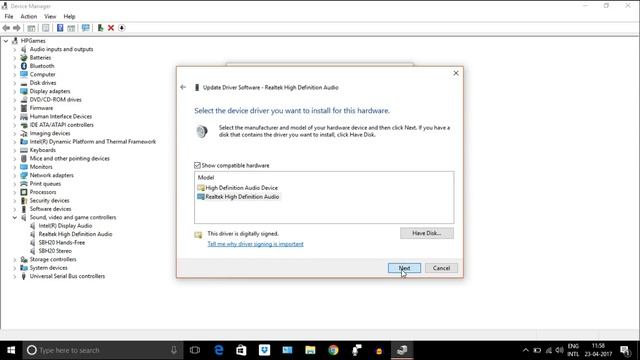This screenshot has width=640, height=360.
Task: Click the Cancel button
Action: coord(441,268)
